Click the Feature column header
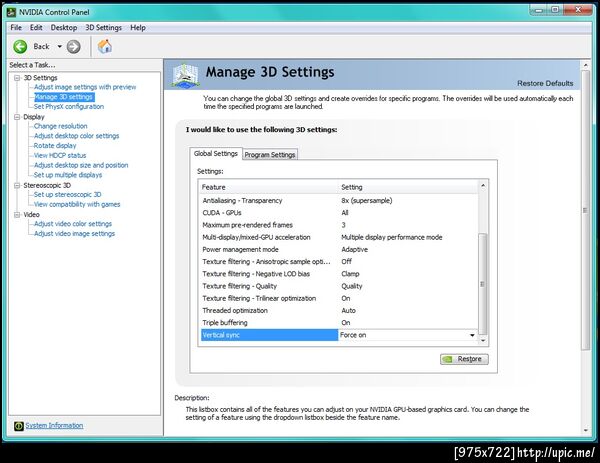Screen dimensions: 600x463 click(x=269, y=187)
